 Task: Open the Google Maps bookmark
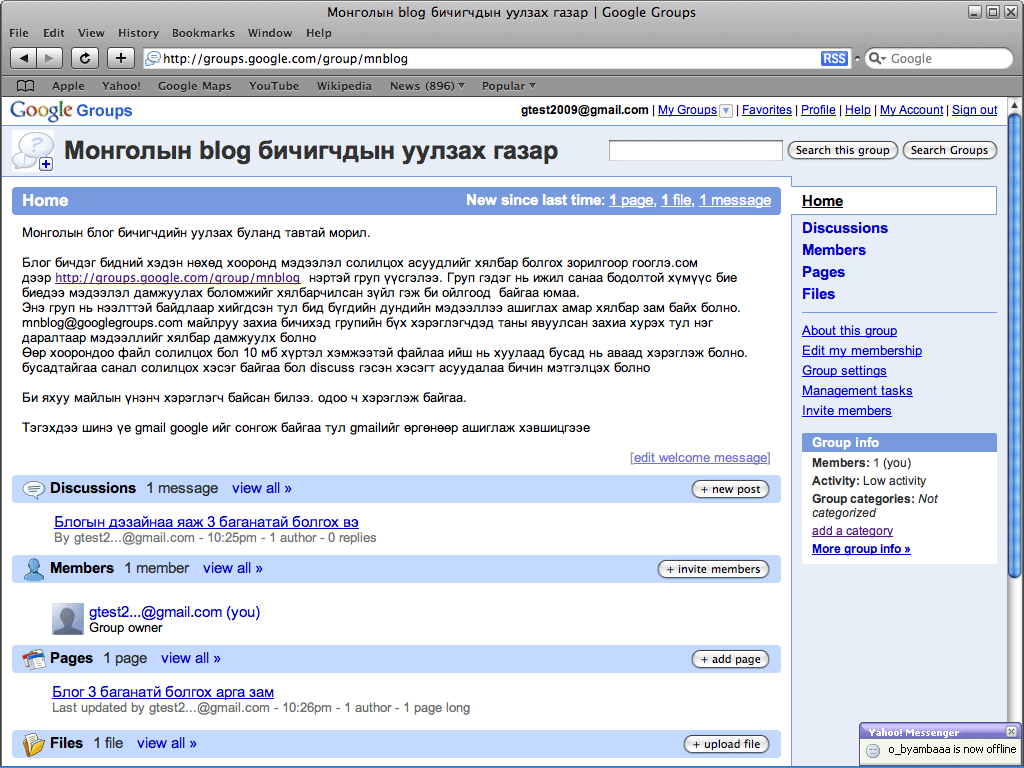[x=195, y=86]
